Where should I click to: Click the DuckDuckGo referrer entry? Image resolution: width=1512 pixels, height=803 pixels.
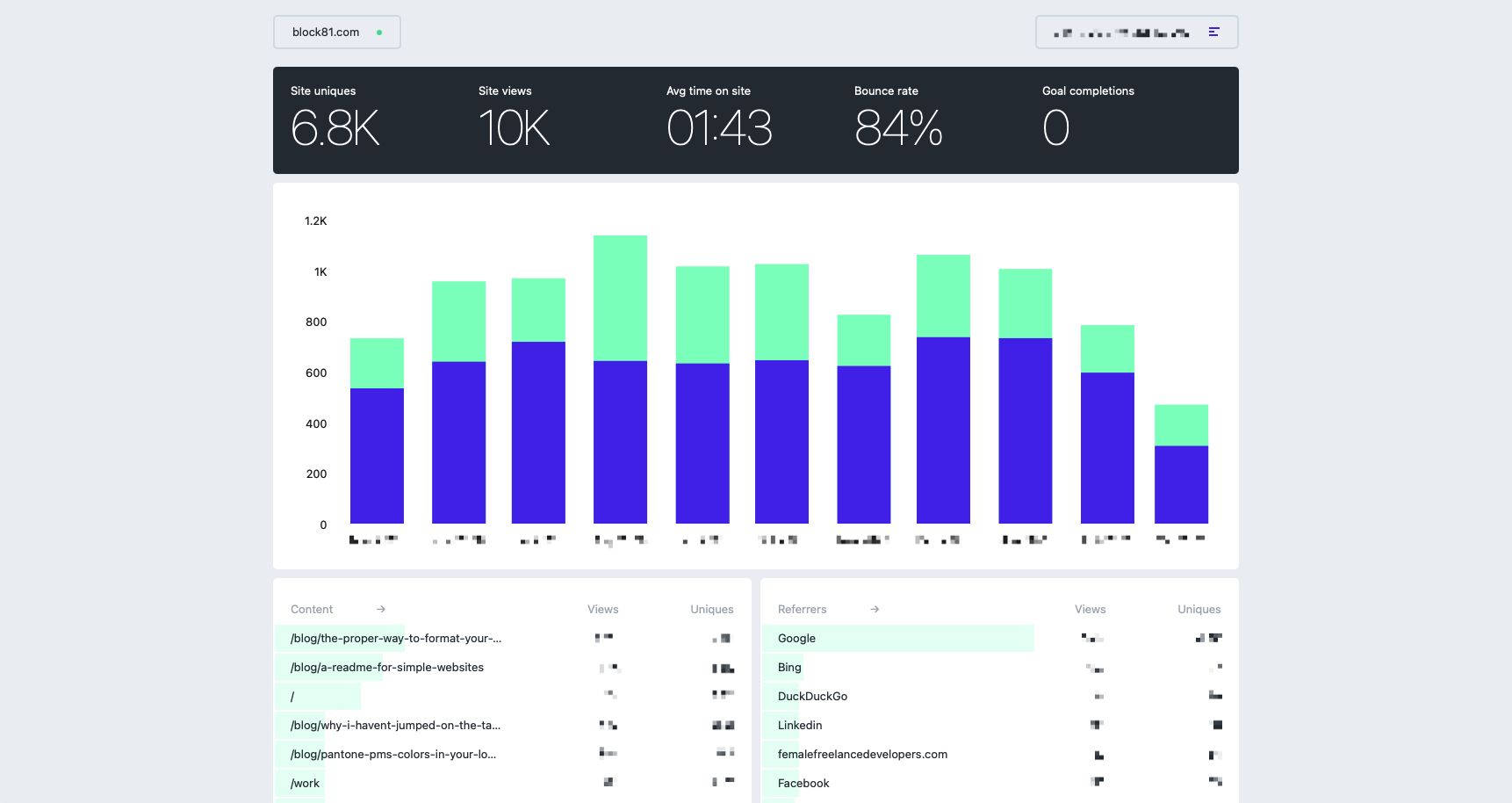812,697
